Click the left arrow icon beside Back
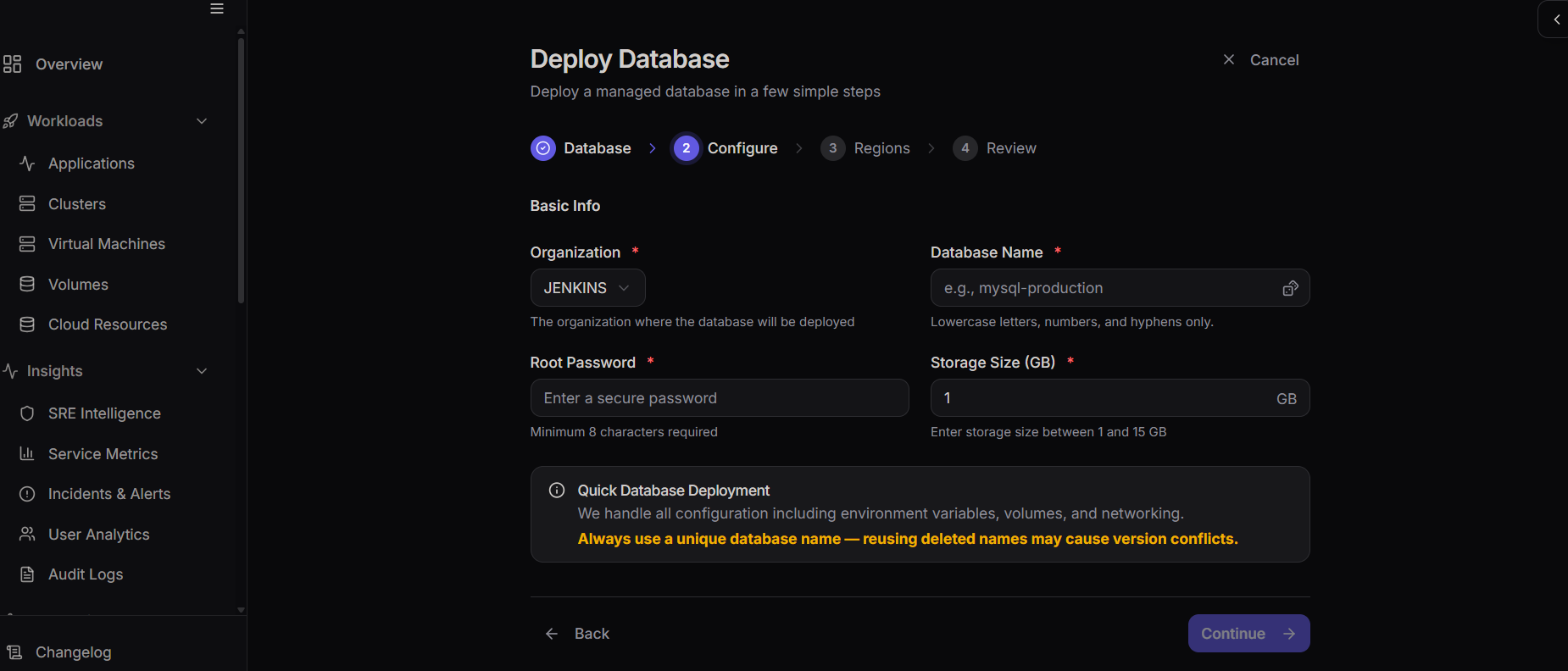1568x671 pixels. (552, 634)
